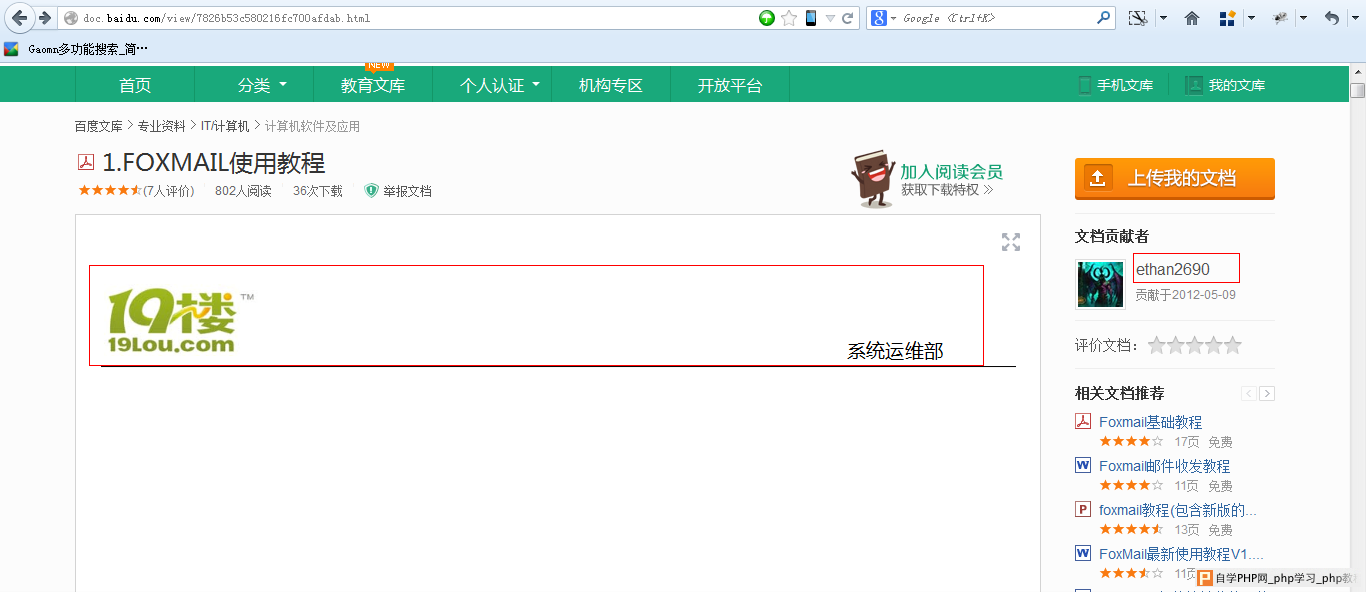Expand the colored squares extension dropdown

point(1251,18)
